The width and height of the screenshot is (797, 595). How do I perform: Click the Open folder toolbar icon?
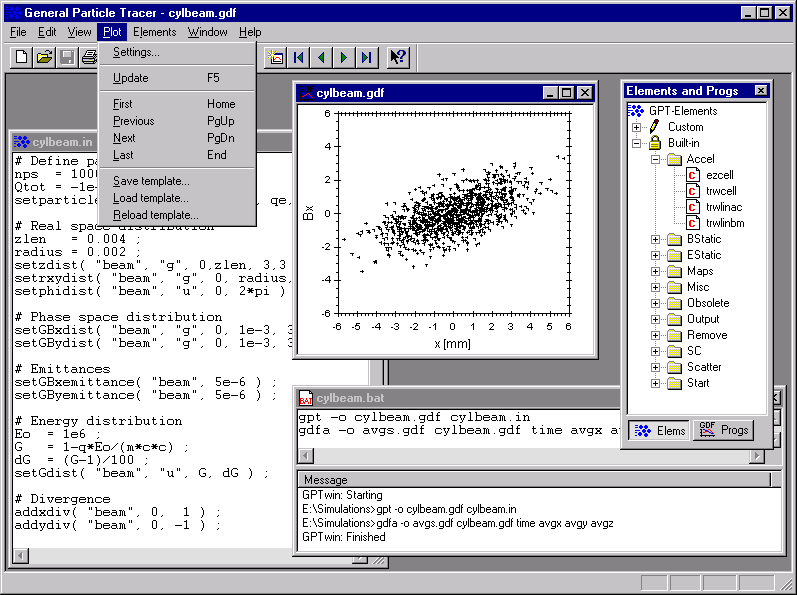point(44,57)
